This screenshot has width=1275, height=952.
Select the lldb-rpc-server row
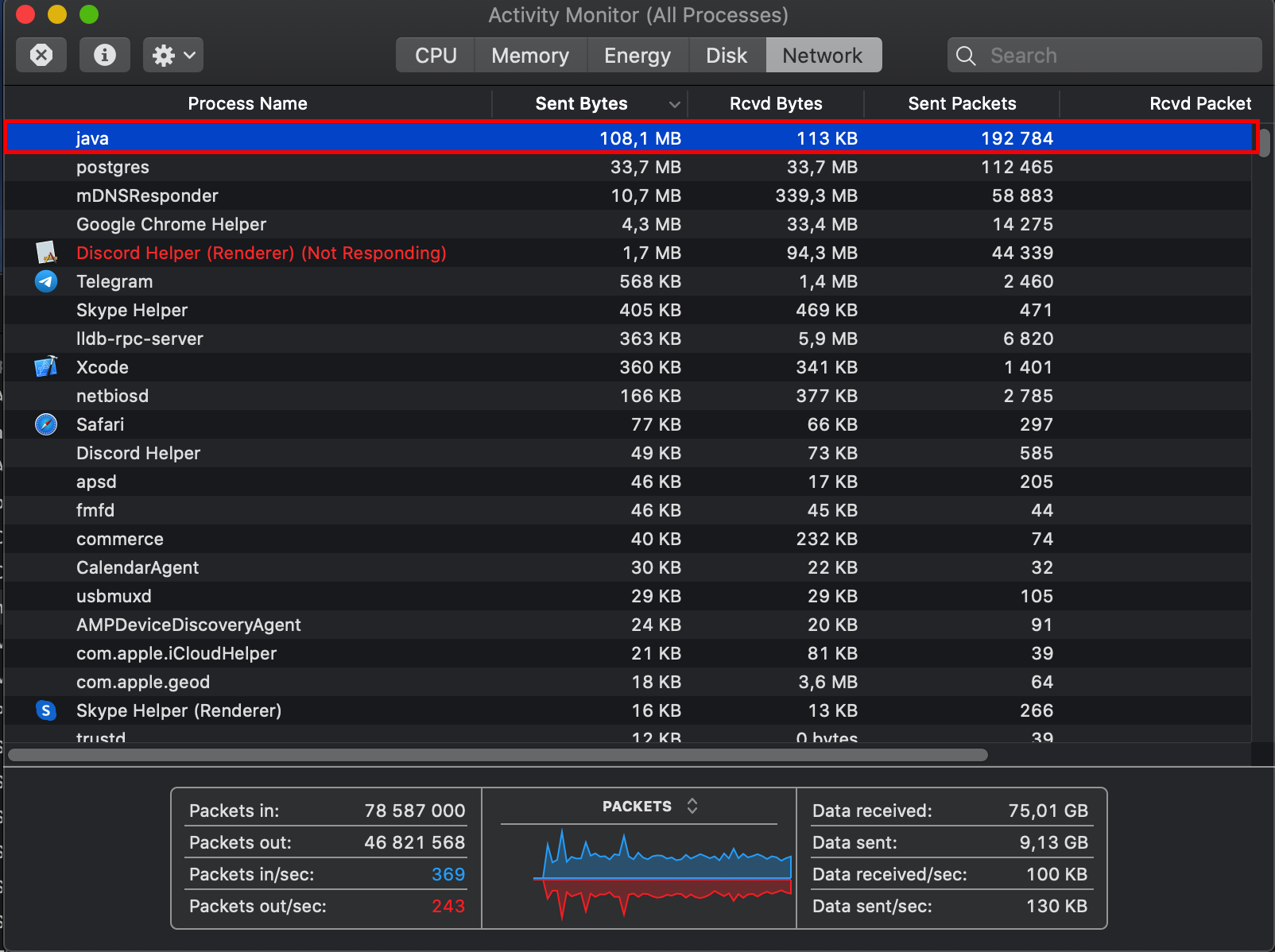click(628, 339)
